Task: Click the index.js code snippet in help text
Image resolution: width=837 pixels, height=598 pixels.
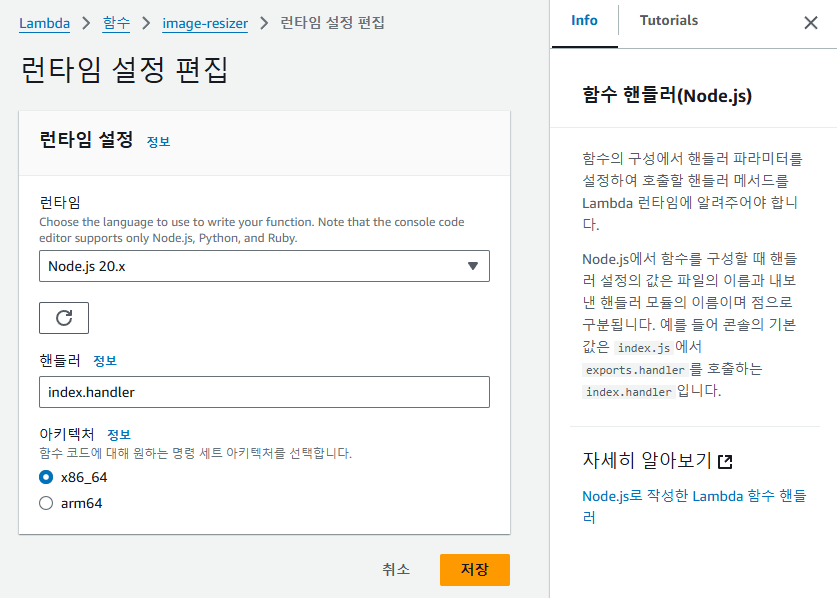Action: (643, 348)
